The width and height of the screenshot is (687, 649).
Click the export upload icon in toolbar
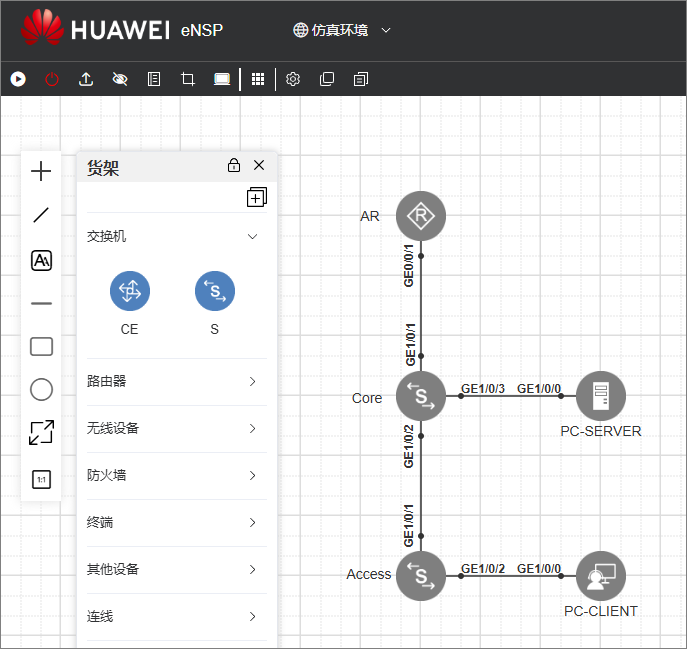point(86,79)
